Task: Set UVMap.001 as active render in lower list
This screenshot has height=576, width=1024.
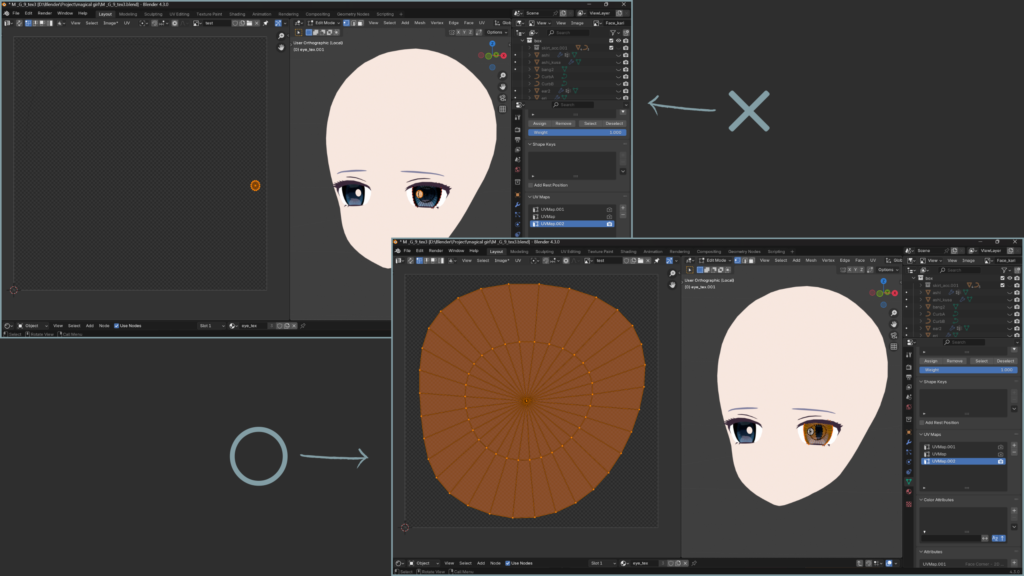Action: 1001,446
